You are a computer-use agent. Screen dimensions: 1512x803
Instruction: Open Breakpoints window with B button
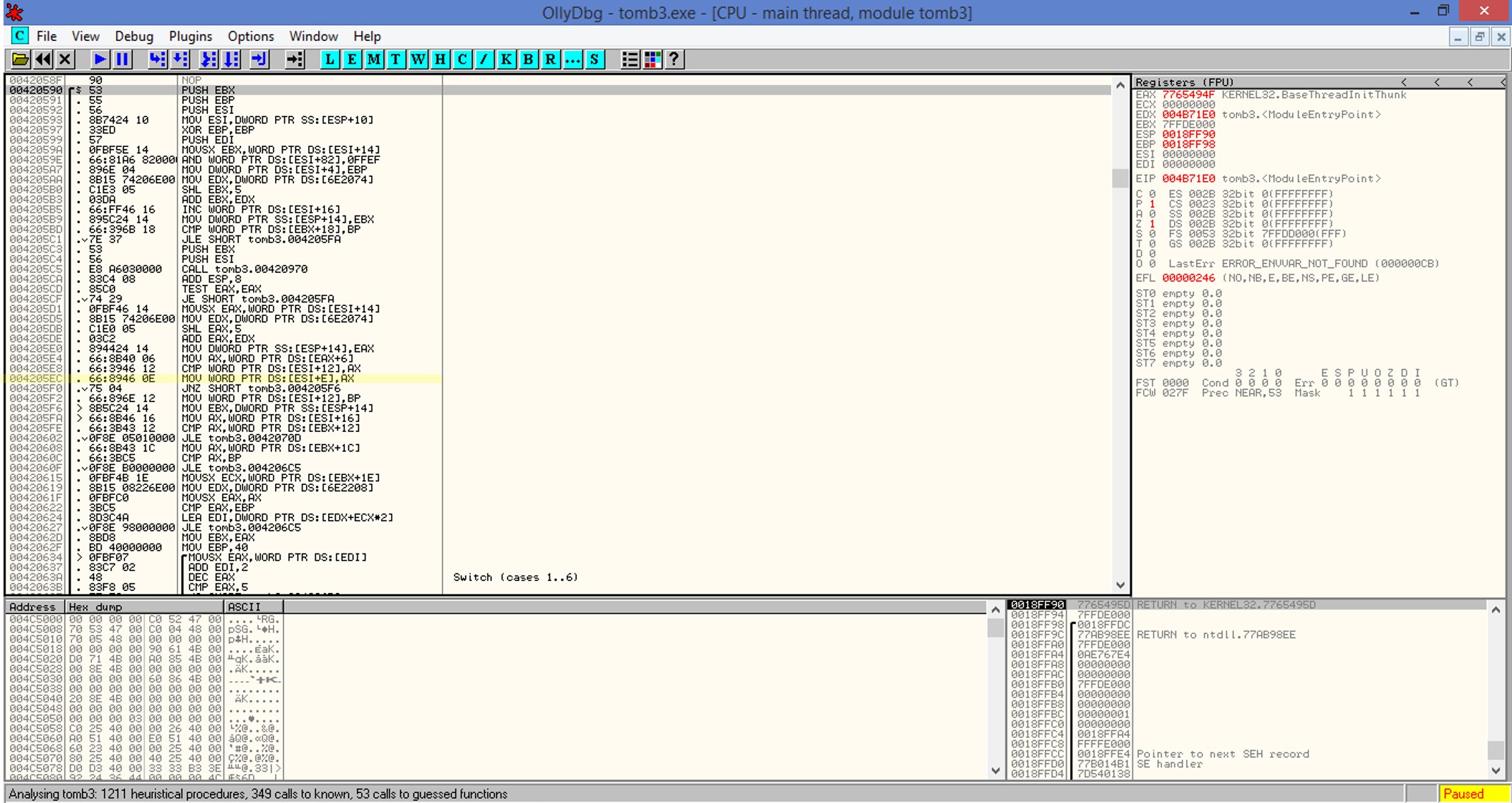point(528,59)
